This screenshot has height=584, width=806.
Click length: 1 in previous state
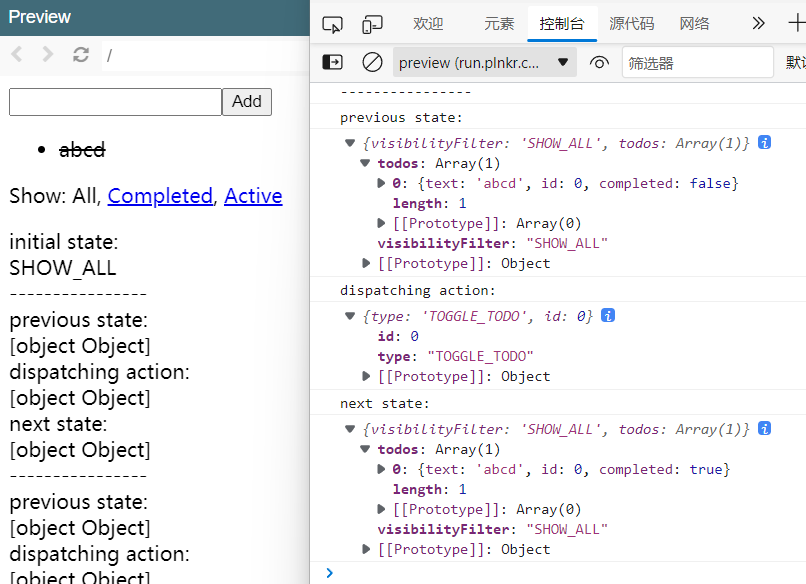pyautogui.click(x=430, y=203)
